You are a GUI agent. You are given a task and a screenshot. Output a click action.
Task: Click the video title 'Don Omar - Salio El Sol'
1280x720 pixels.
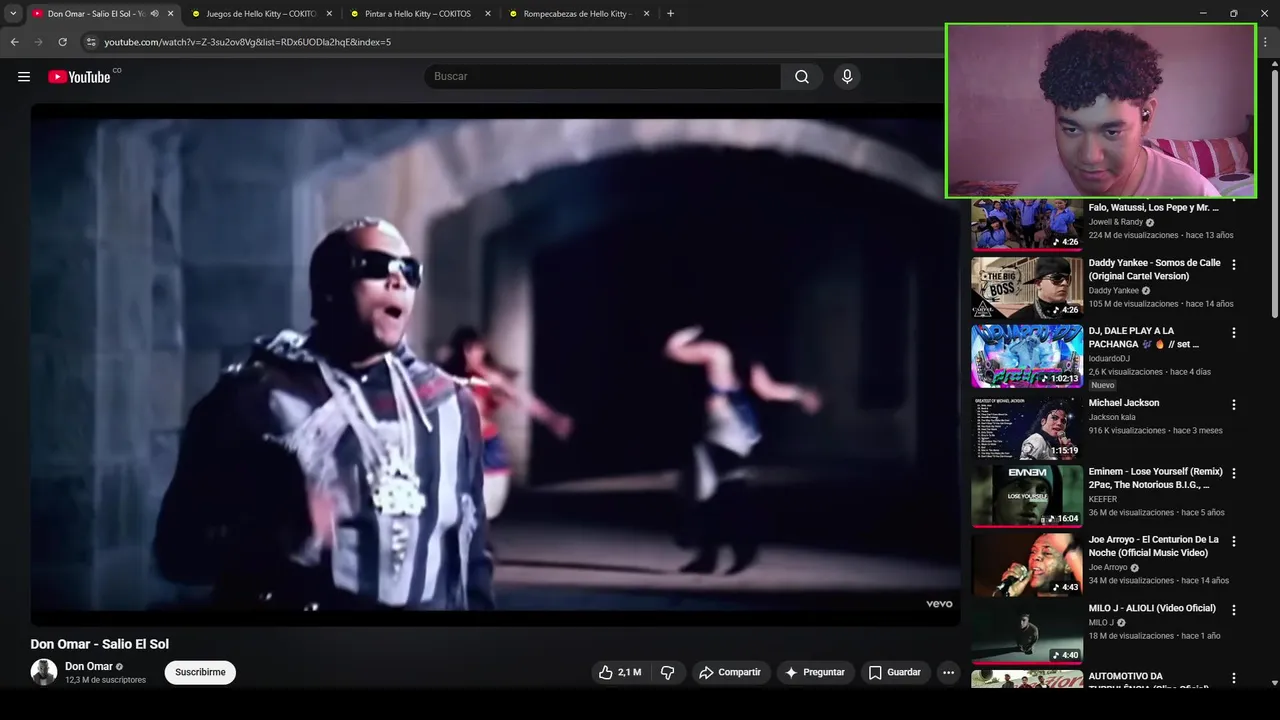(100, 644)
